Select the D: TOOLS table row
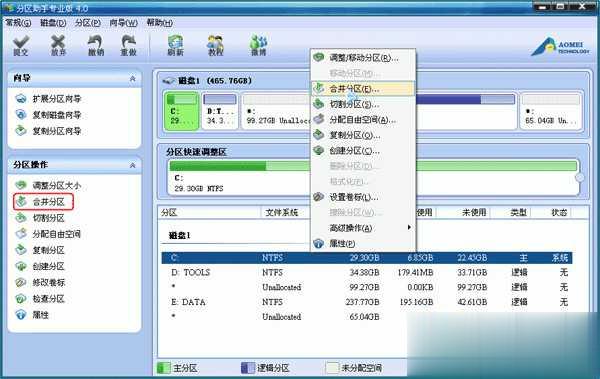This screenshot has width=600, height=379. 367,273
